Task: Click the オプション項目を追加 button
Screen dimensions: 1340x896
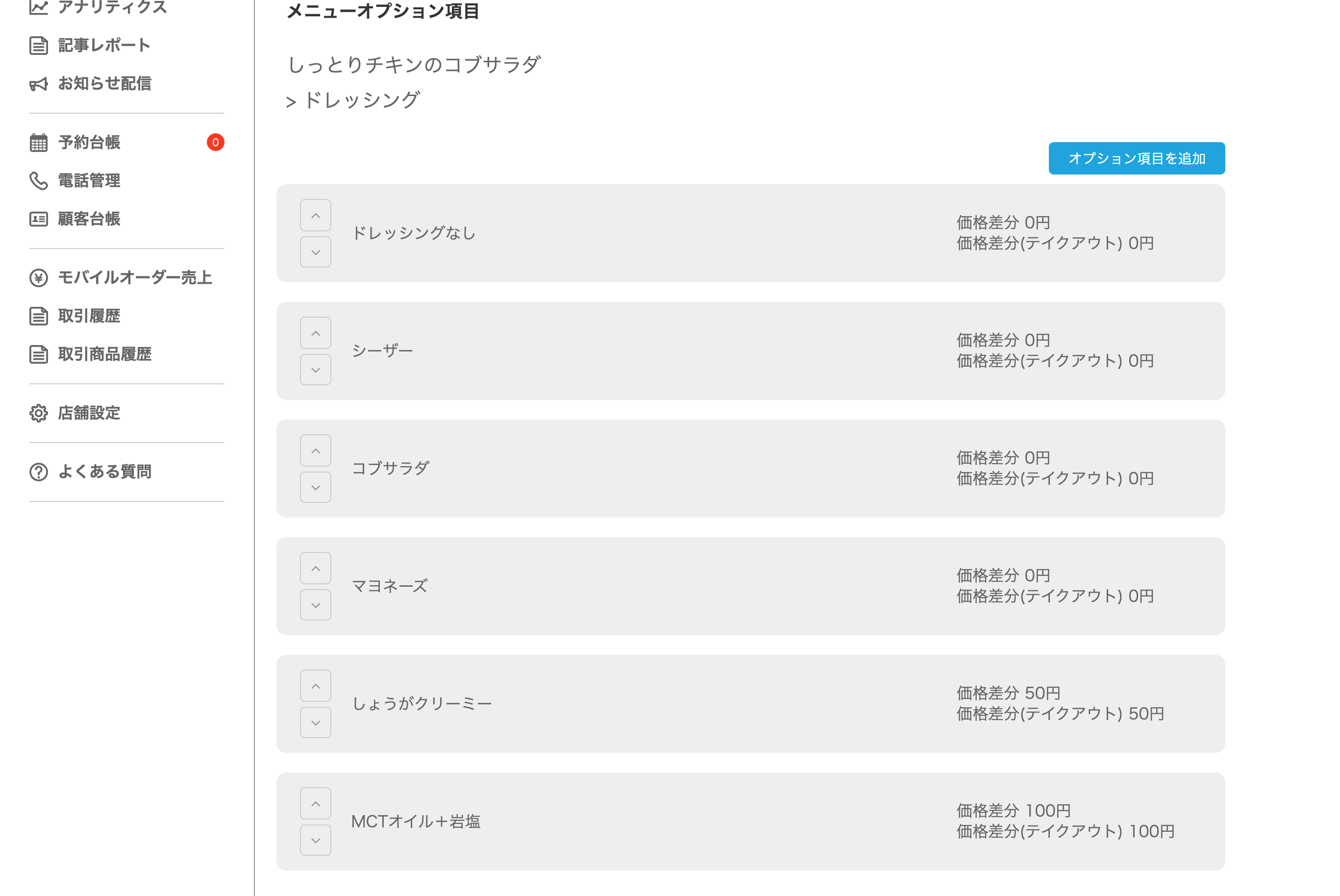Action: click(x=1136, y=158)
